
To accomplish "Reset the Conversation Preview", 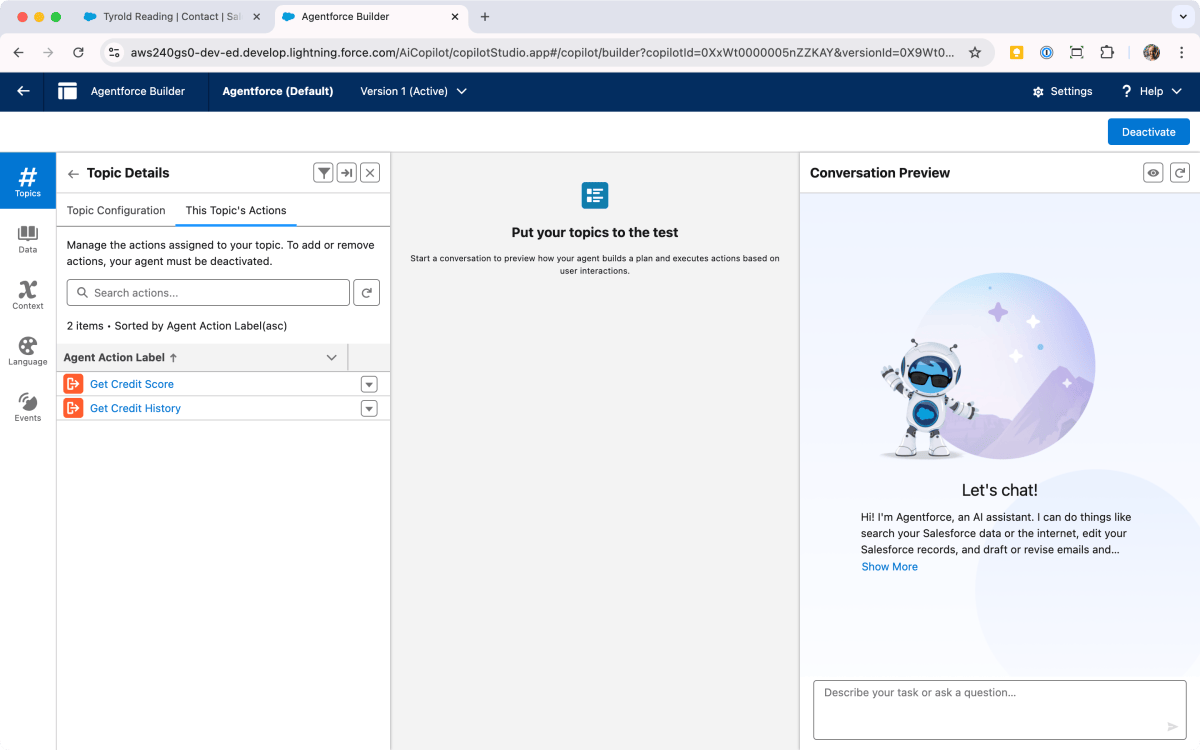I will (1180, 173).
